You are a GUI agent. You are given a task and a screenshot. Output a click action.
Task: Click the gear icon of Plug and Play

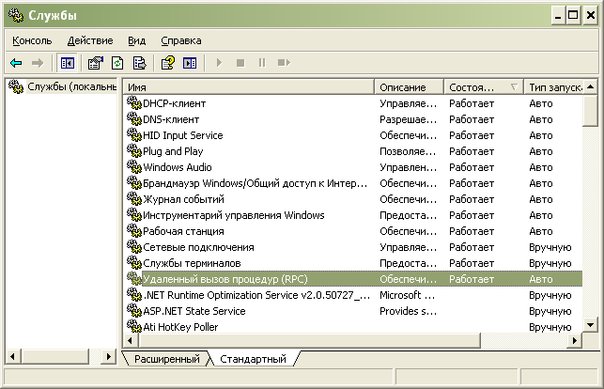pos(134,151)
